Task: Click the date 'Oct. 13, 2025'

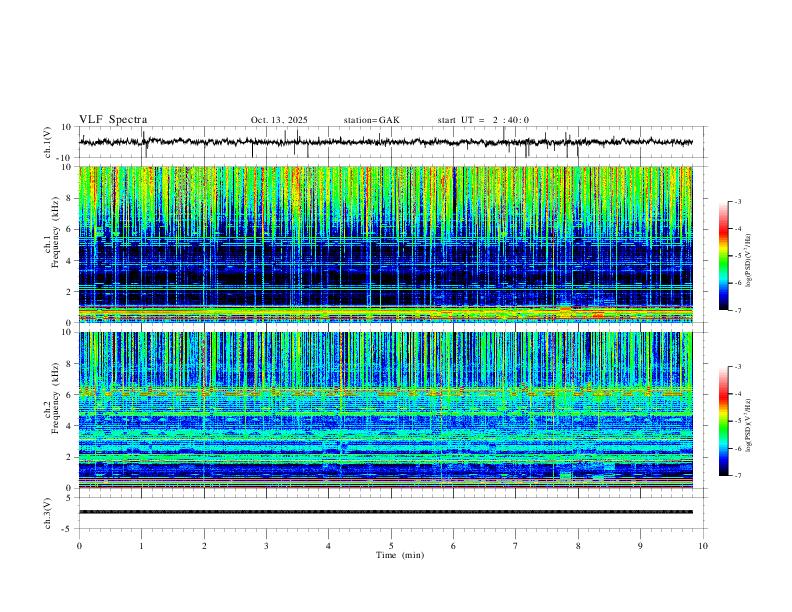Action: coord(279,120)
